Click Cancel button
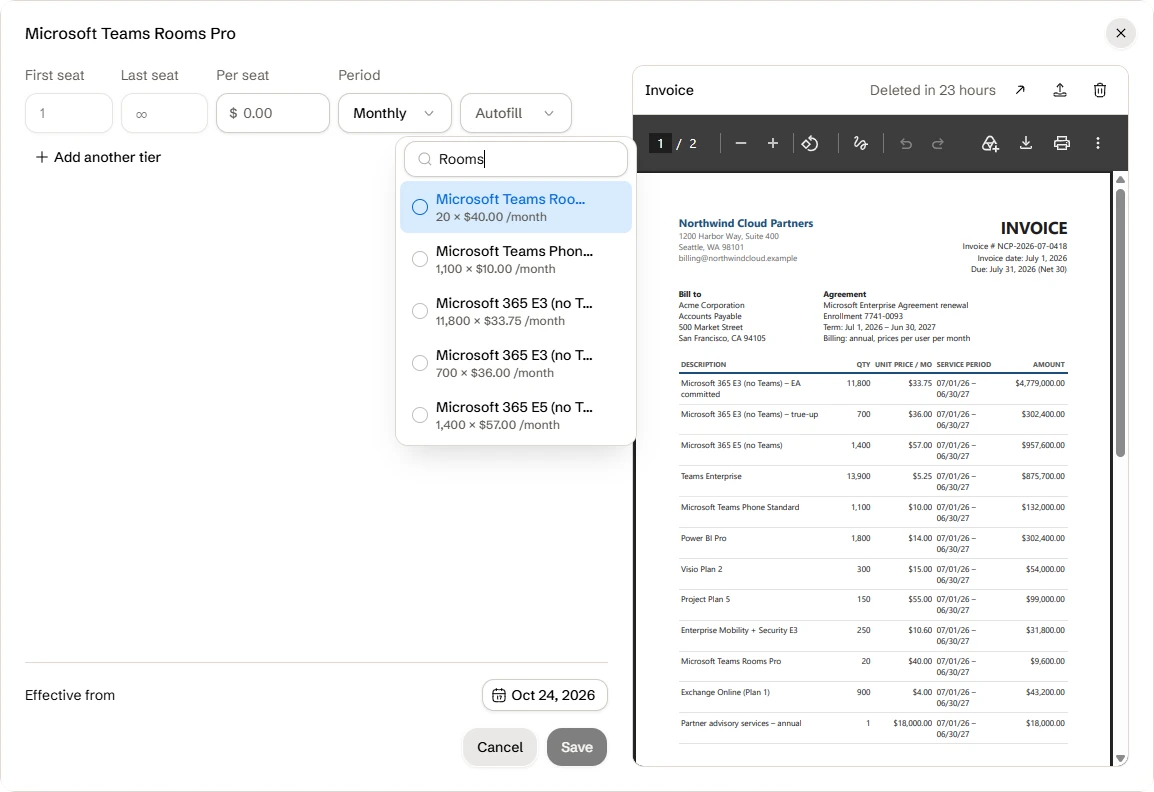Screen dimensions: 1154x792 pos(500,747)
